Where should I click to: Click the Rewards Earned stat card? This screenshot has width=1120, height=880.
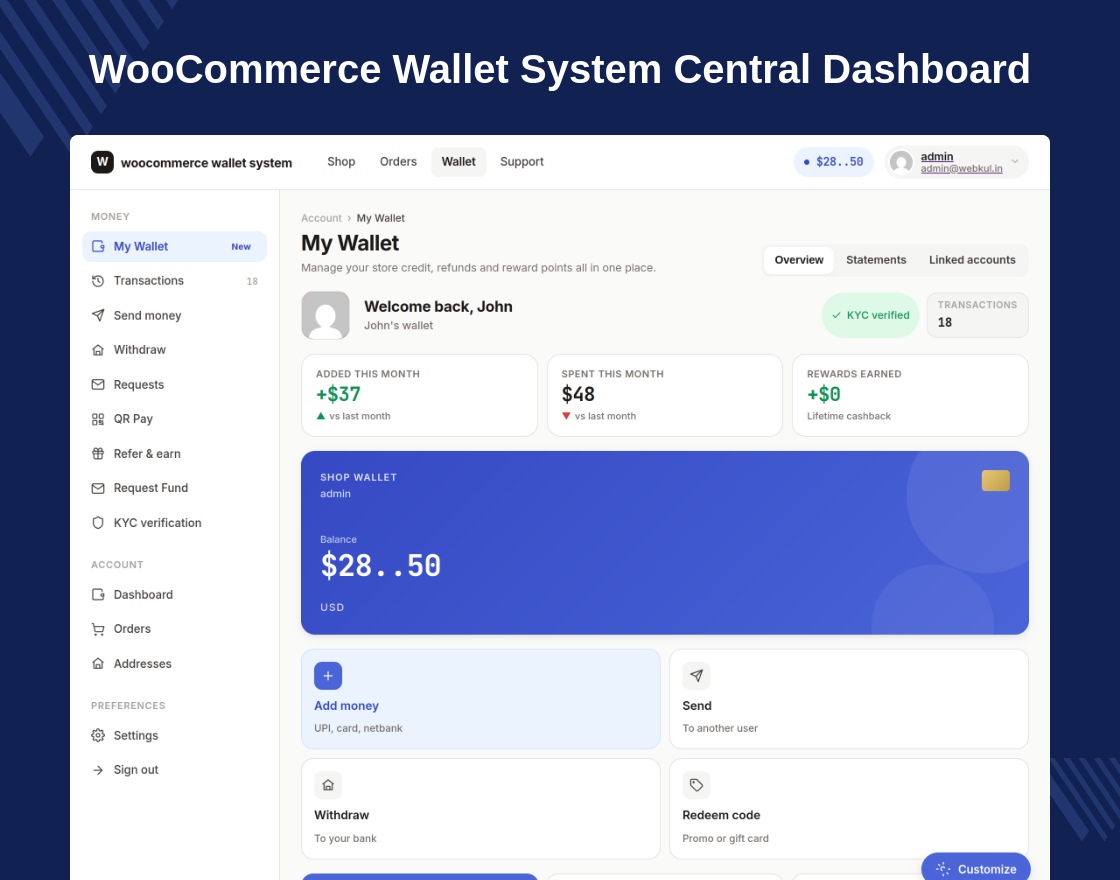(x=910, y=395)
